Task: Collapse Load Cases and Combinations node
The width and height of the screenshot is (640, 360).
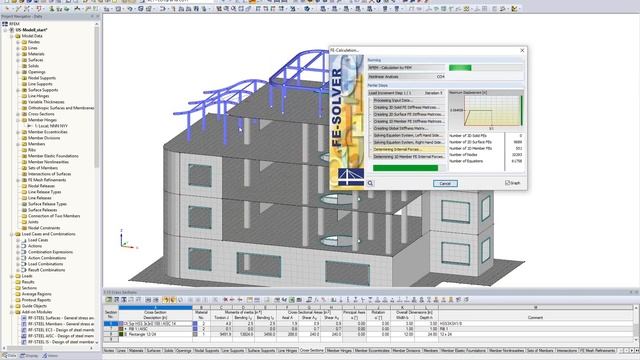Action: pyautogui.click(x=12, y=234)
